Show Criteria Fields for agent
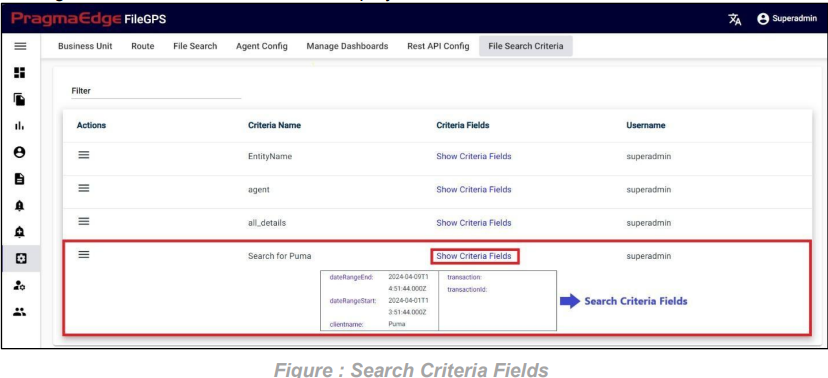This screenshot has height=378, width=828. pos(474,190)
